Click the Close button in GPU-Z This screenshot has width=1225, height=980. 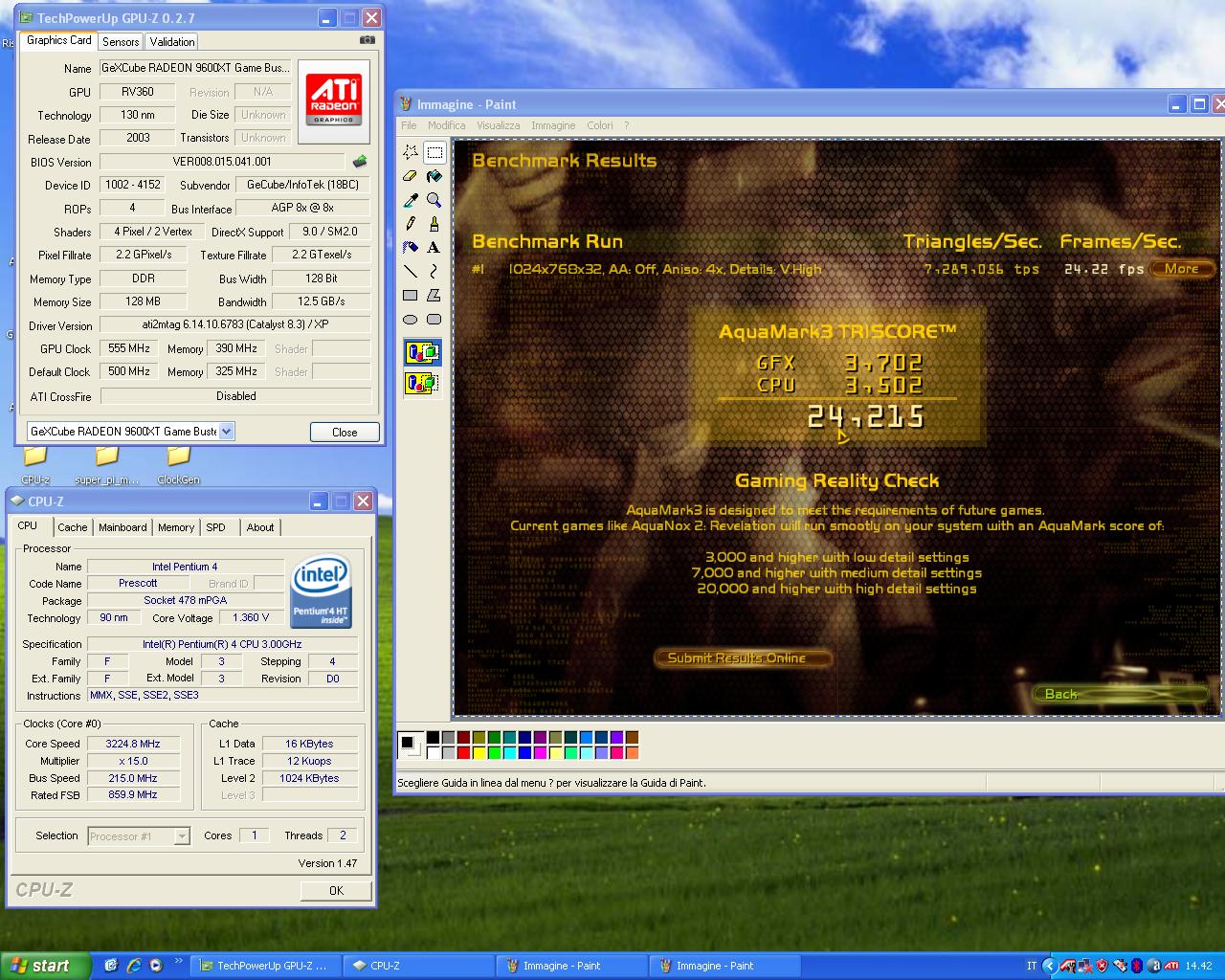(345, 433)
